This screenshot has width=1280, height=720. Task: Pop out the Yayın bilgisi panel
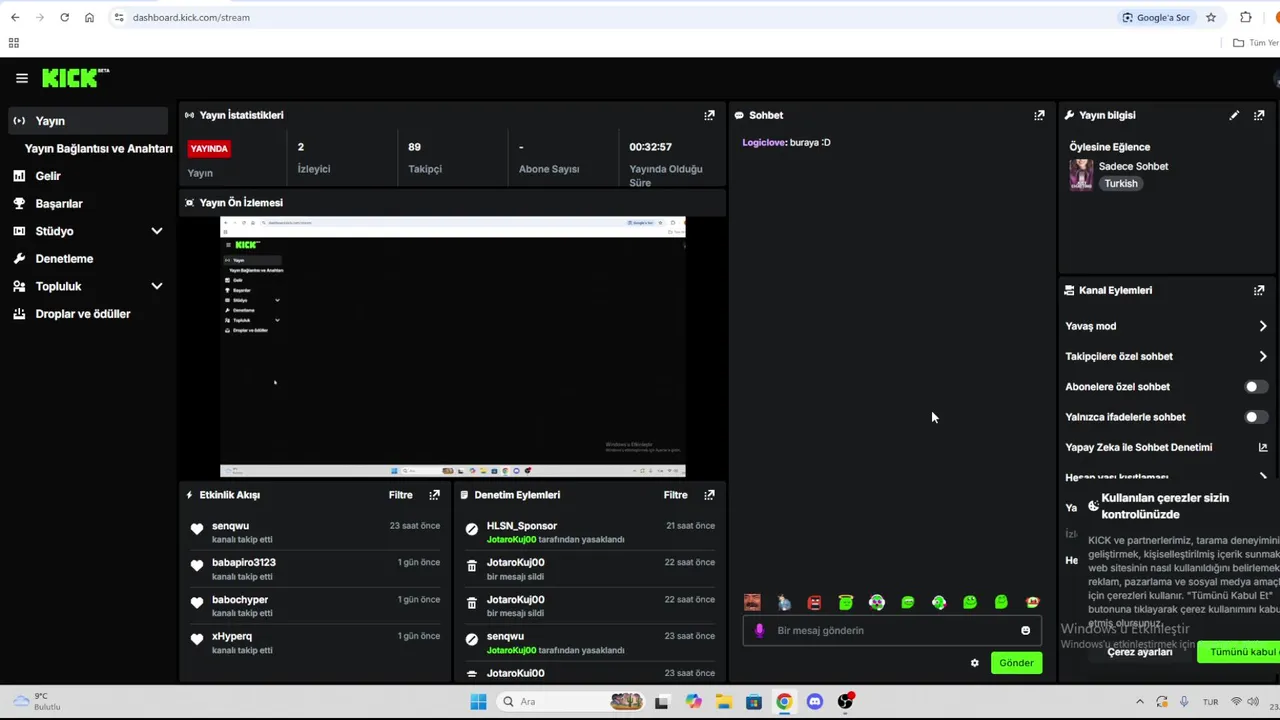[x=1259, y=115]
